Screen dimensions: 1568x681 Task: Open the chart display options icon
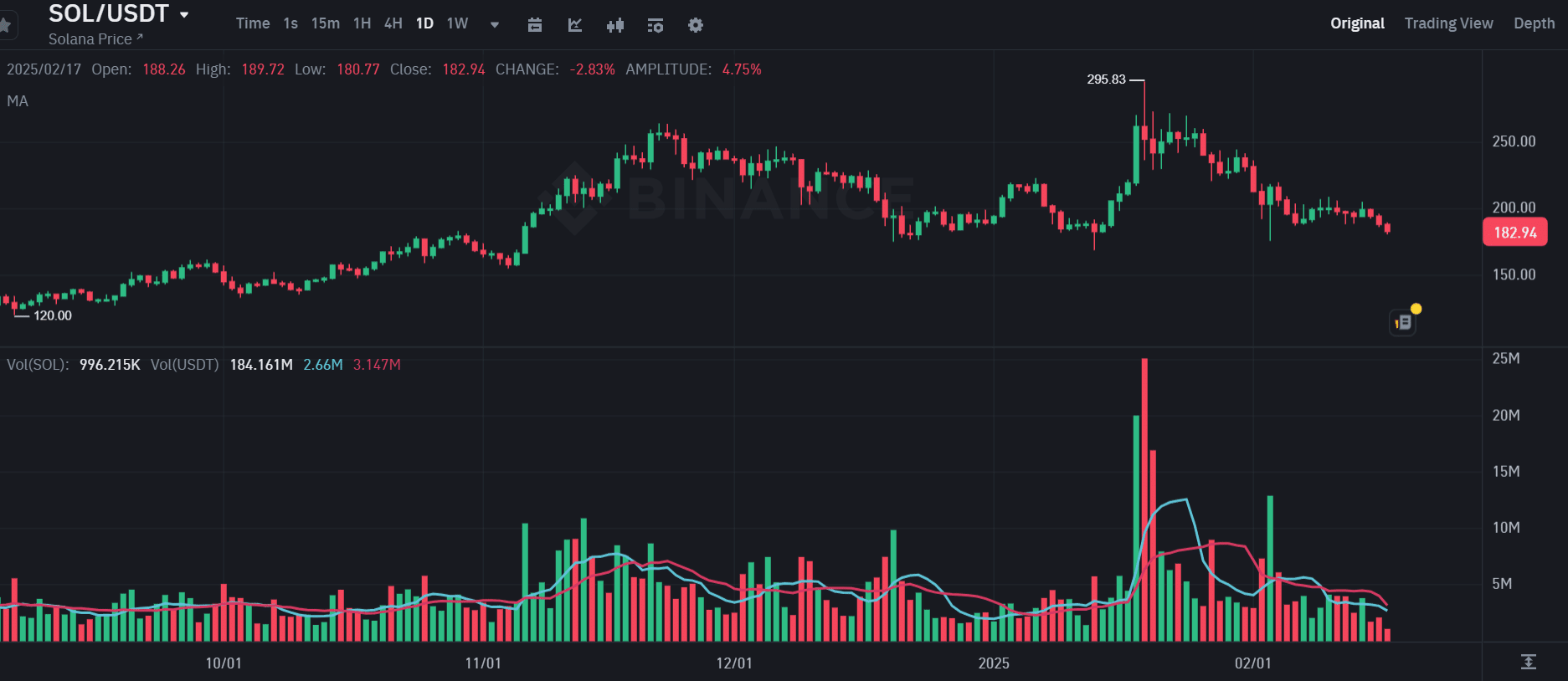[655, 25]
